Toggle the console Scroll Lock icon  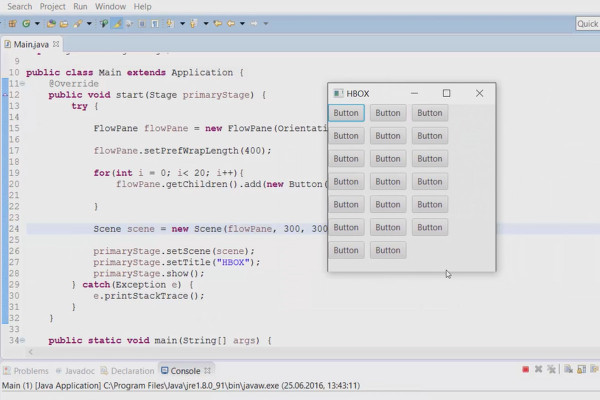pyautogui.click(x=581, y=369)
